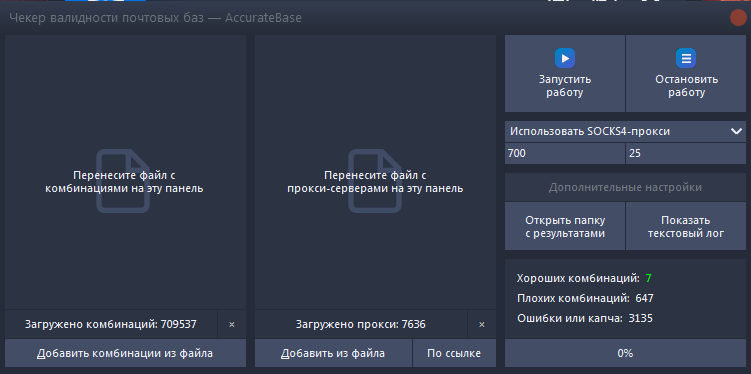This screenshot has height=374, width=751.
Task: Click the file icon in the proxy-server drop panel
Action: tap(375, 180)
